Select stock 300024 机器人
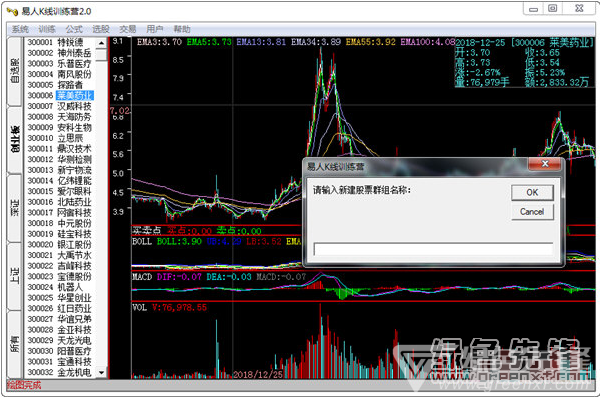The image size is (600, 398). [55, 287]
